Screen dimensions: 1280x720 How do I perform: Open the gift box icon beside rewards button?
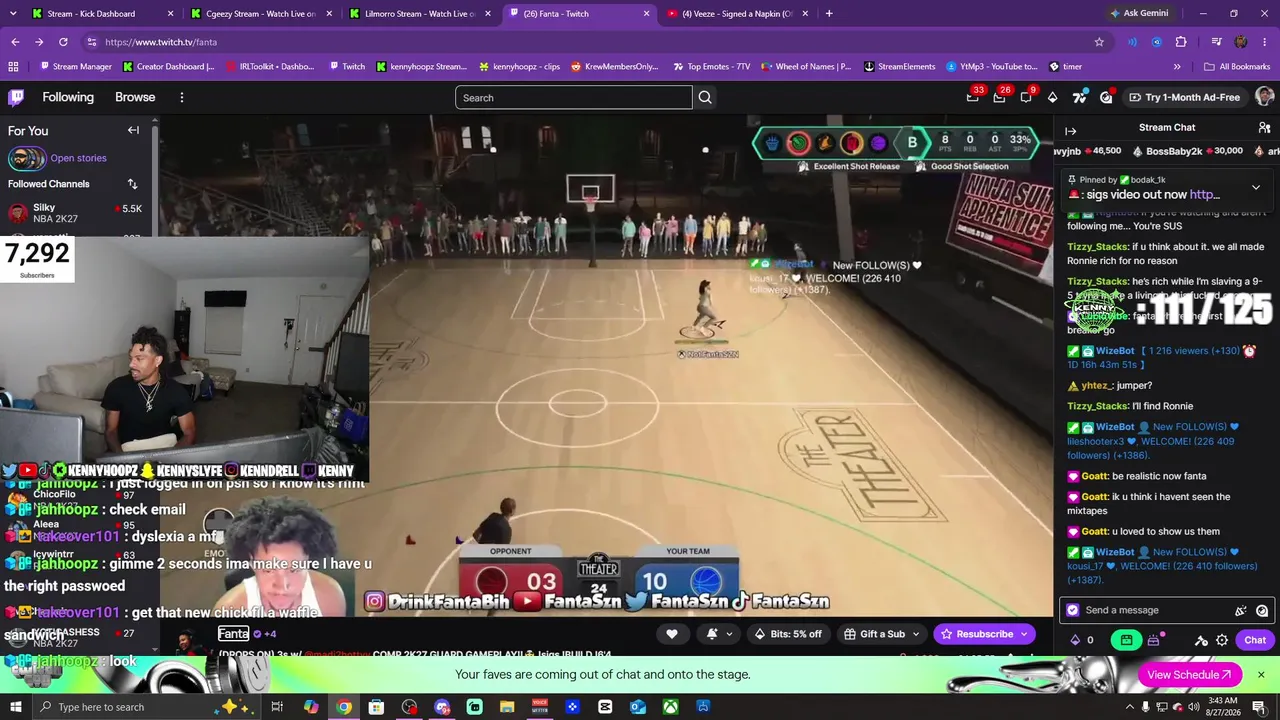pyautogui.click(x=1153, y=640)
